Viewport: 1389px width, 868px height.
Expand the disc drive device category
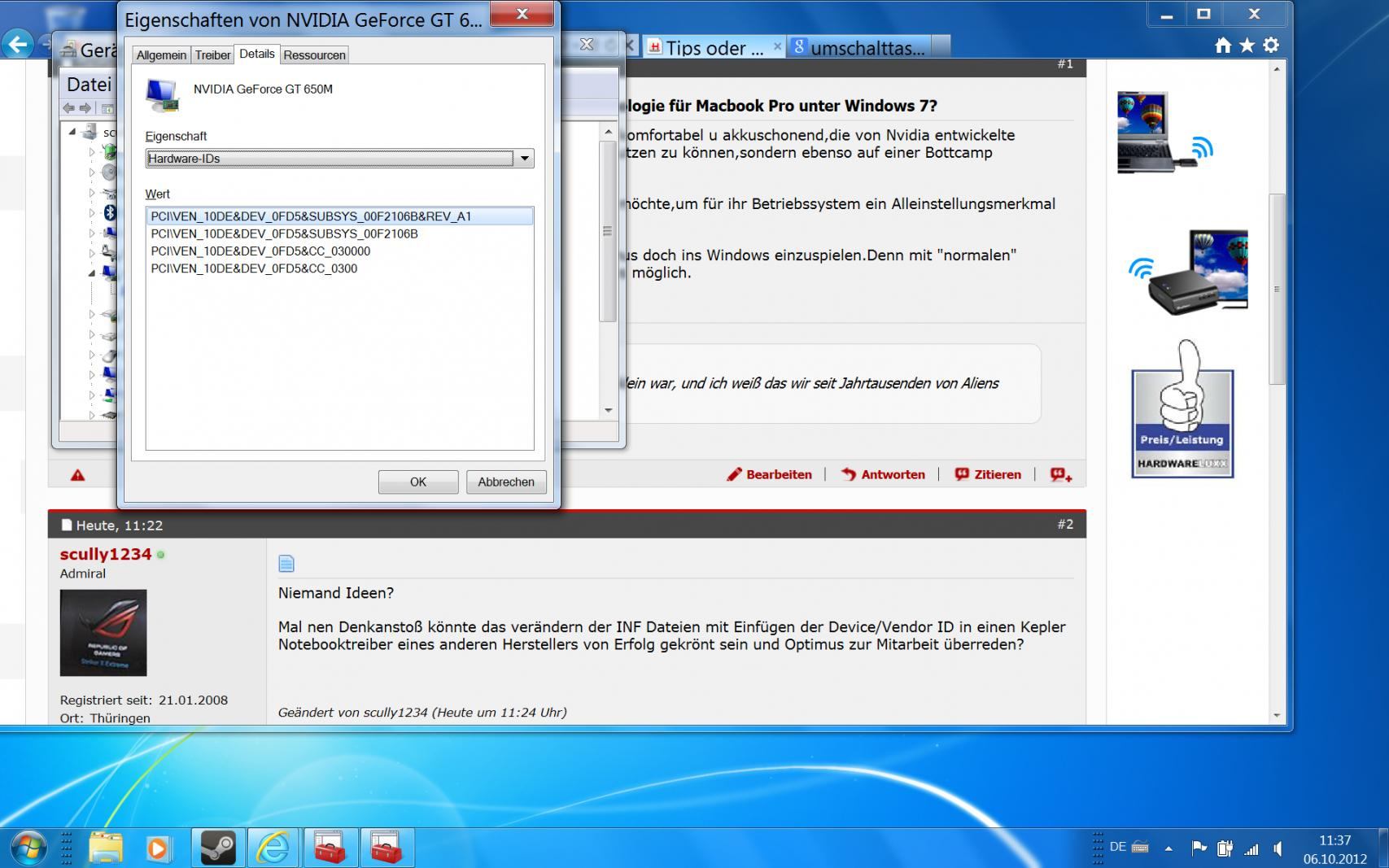click(92, 172)
